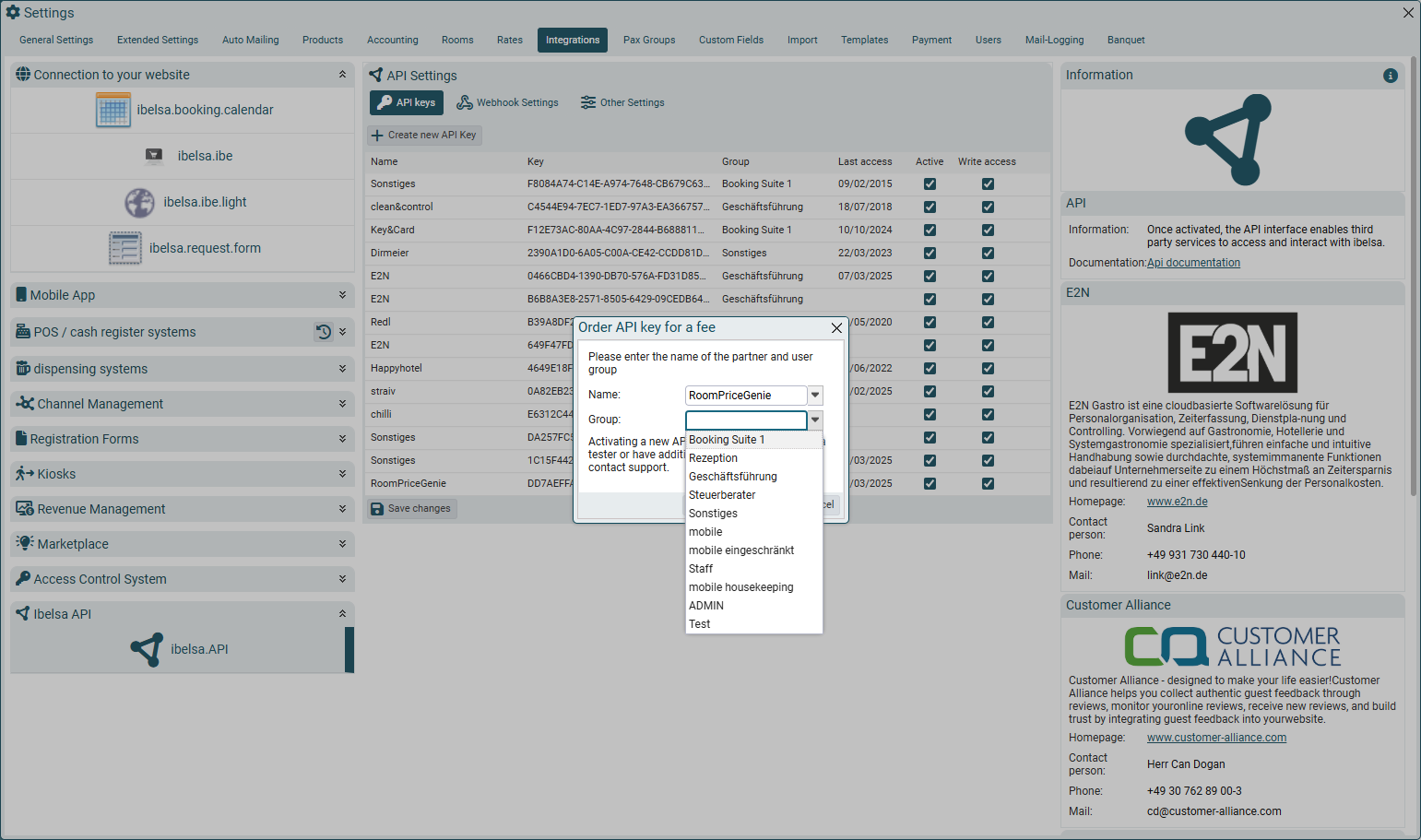Open www.customer-alliance.com link
This screenshot has width=1421, height=840.
coord(1216,738)
